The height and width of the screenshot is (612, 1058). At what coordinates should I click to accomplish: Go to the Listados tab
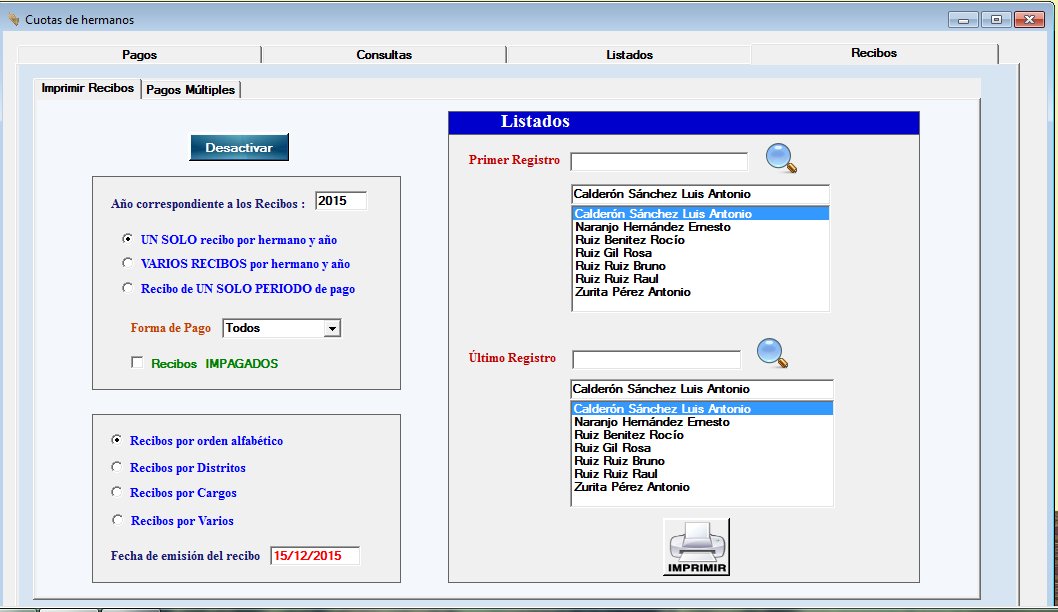629,55
